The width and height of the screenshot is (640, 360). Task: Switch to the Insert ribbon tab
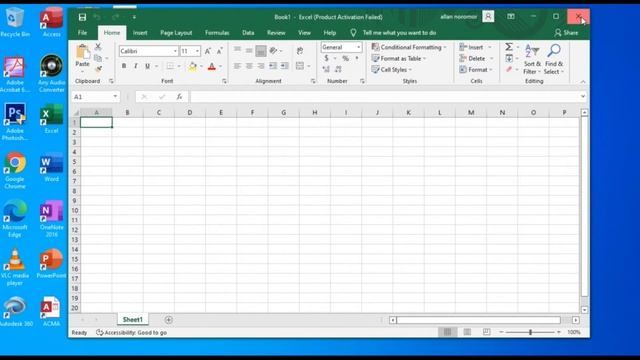(140, 33)
